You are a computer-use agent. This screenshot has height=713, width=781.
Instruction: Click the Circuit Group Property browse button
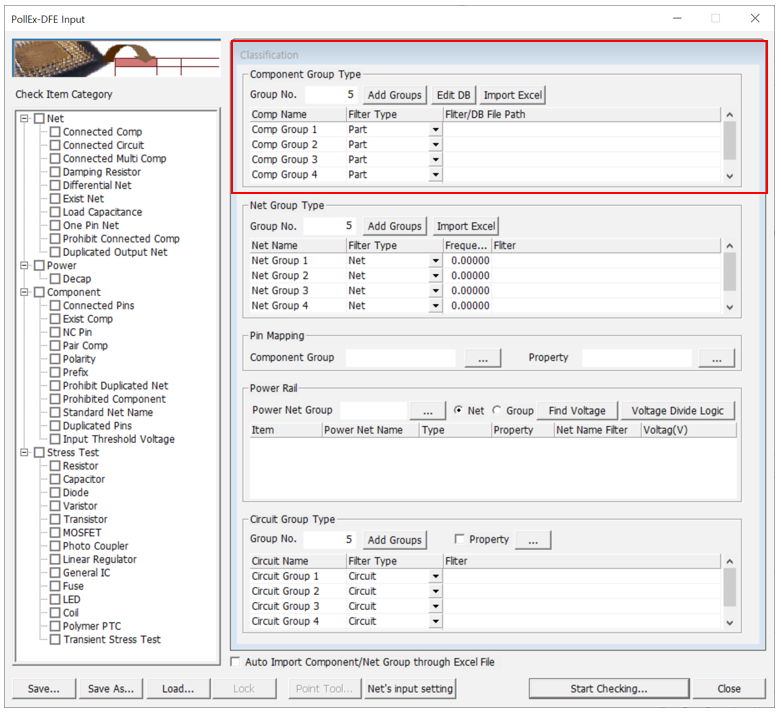coord(533,540)
